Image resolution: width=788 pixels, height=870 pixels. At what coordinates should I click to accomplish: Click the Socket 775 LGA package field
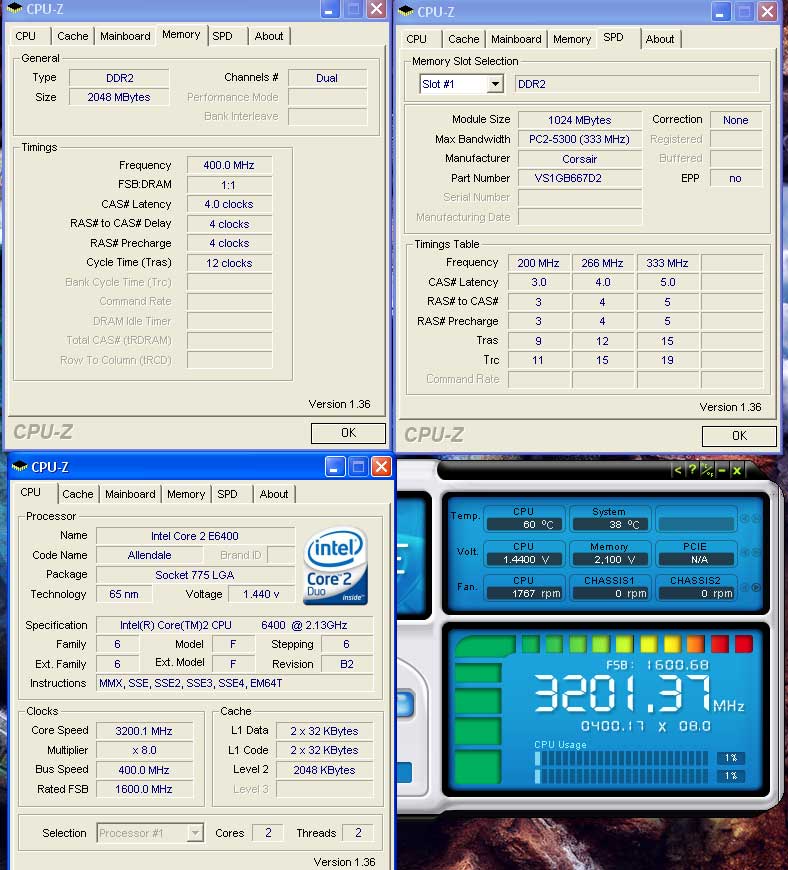point(195,575)
